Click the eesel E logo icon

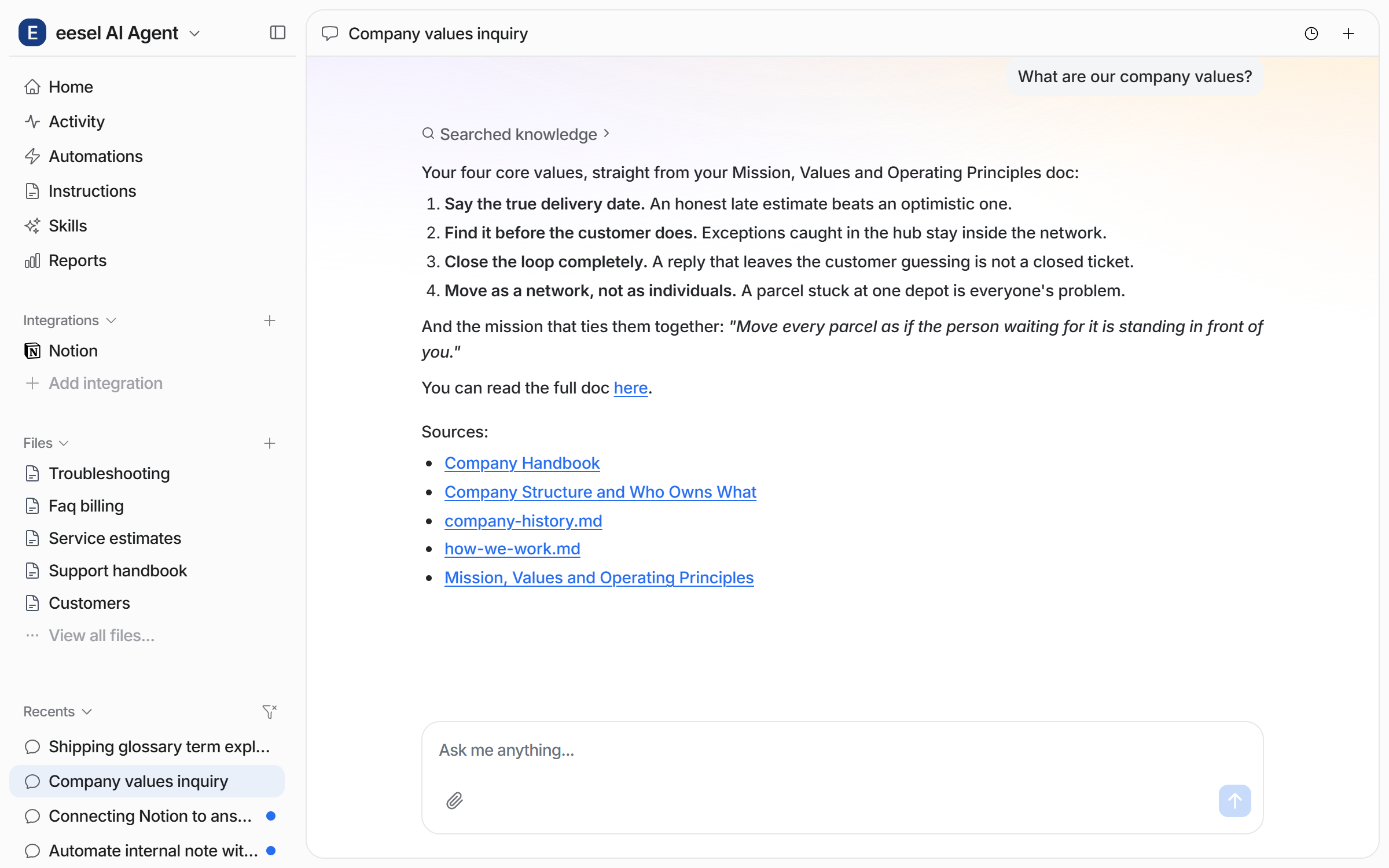click(x=32, y=32)
